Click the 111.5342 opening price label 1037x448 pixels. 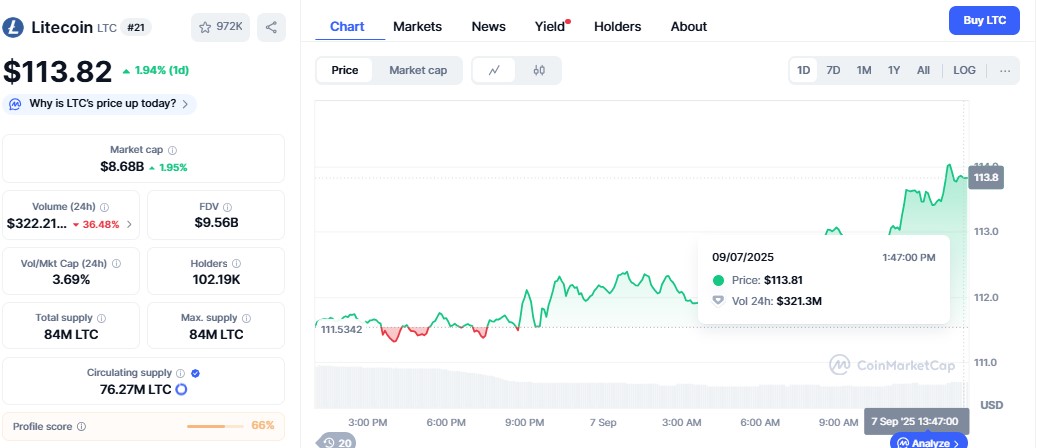click(341, 329)
